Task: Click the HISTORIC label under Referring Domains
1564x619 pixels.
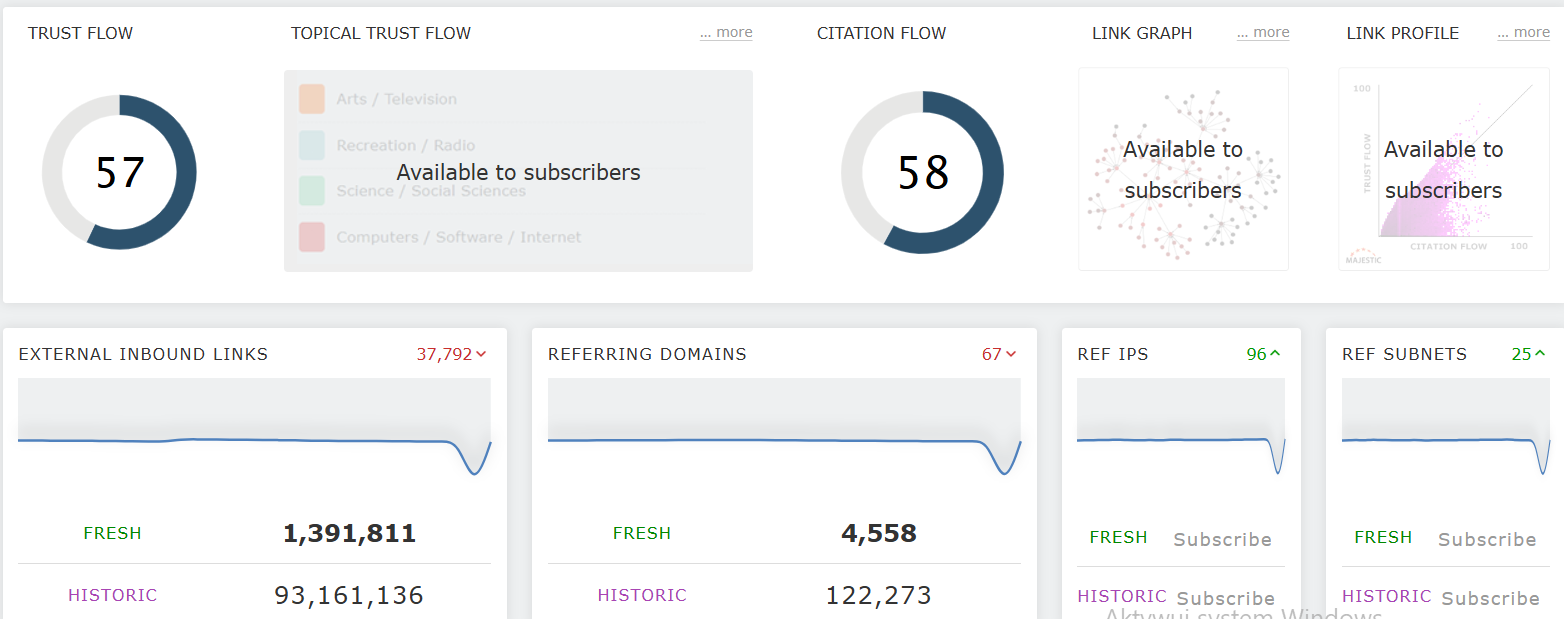Action: (x=642, y=595)
